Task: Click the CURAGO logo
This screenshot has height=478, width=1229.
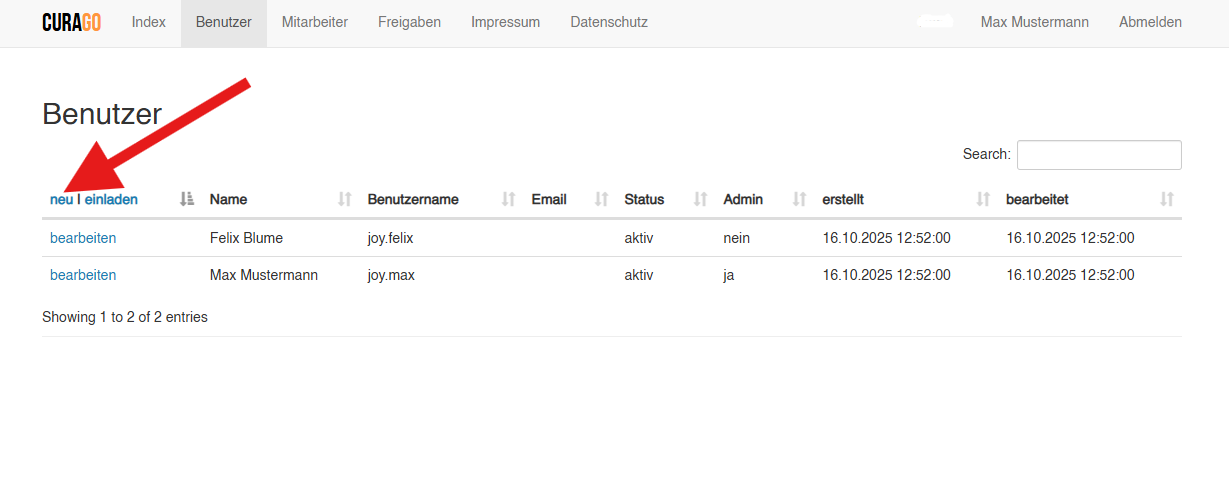Action: click(71, 22)
